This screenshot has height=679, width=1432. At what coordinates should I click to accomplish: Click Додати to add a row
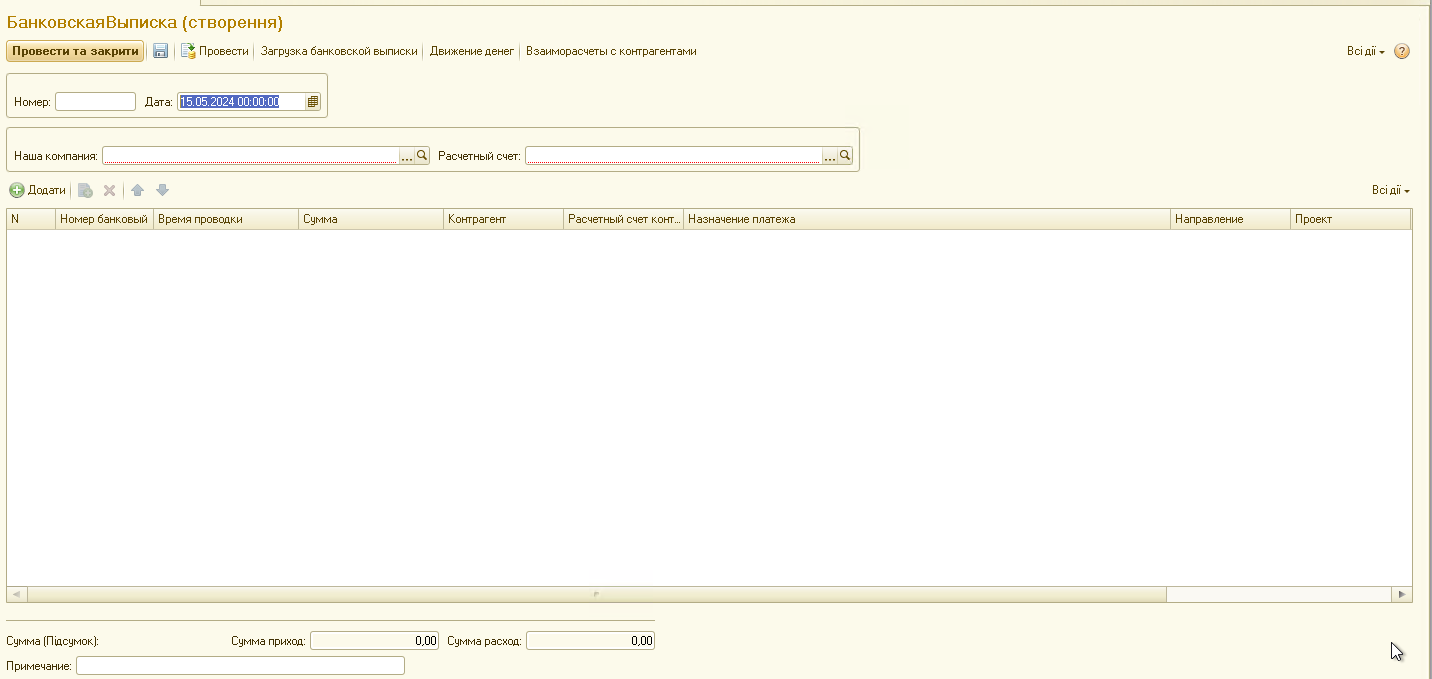(38, 190)
